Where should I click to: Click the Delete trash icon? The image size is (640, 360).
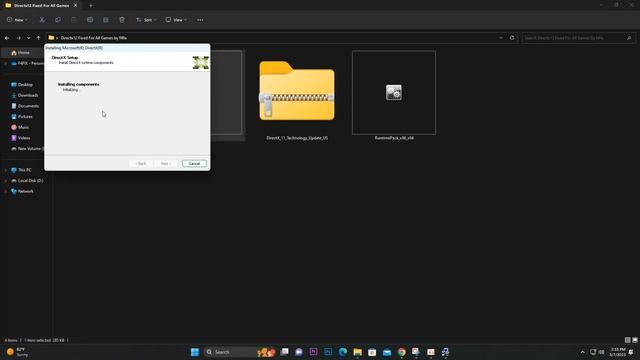click(122, 20)
